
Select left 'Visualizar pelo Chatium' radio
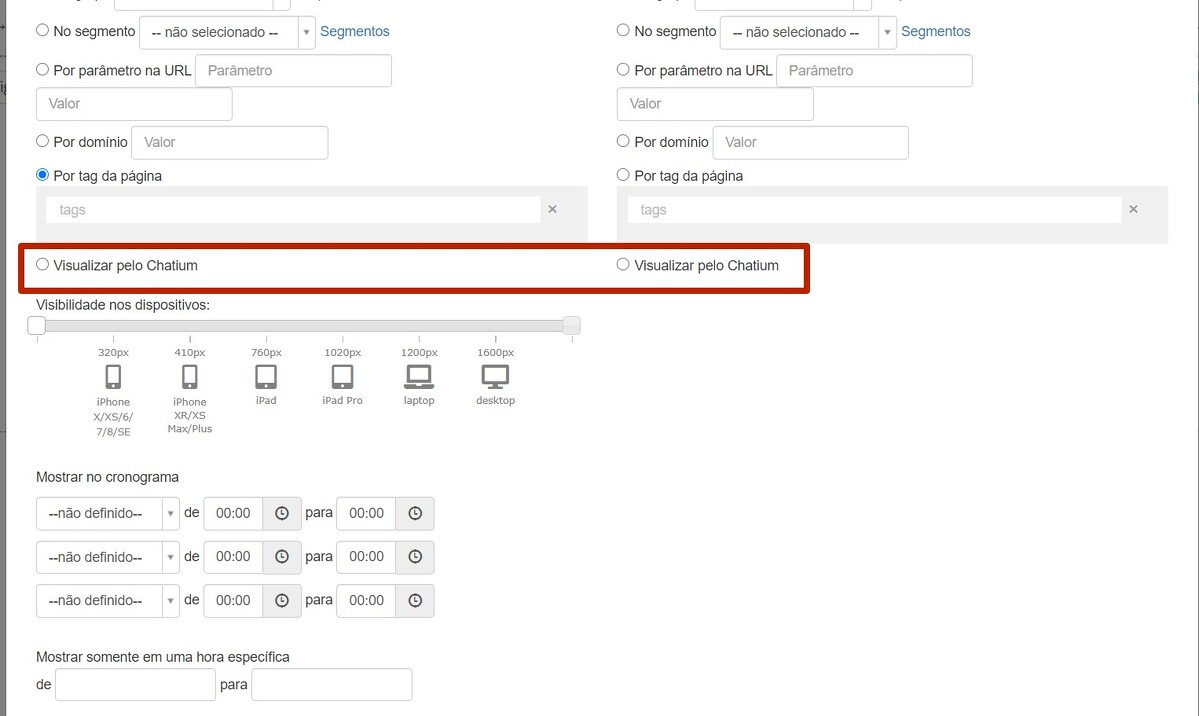(x=42, y=265)
